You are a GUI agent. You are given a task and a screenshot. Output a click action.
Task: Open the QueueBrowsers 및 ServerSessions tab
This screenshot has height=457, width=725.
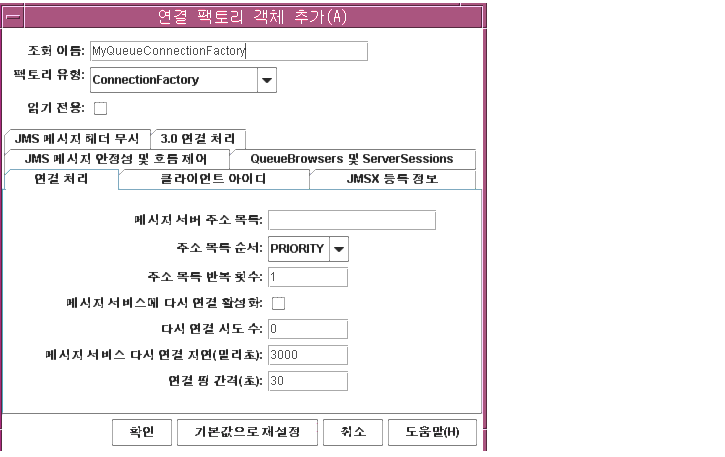(352, 159)
